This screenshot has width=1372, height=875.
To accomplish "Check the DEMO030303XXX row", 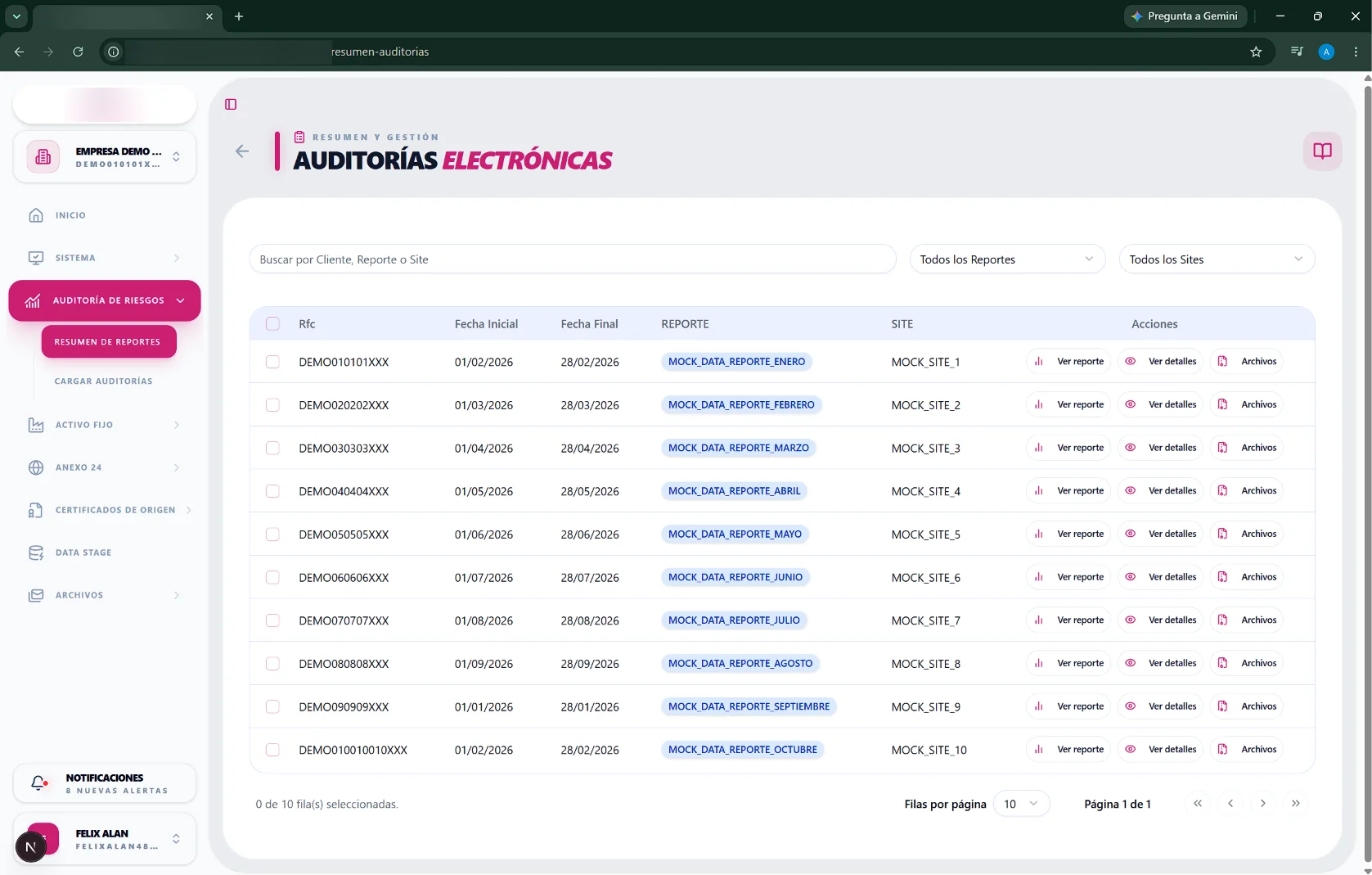I will coord(272,449).
